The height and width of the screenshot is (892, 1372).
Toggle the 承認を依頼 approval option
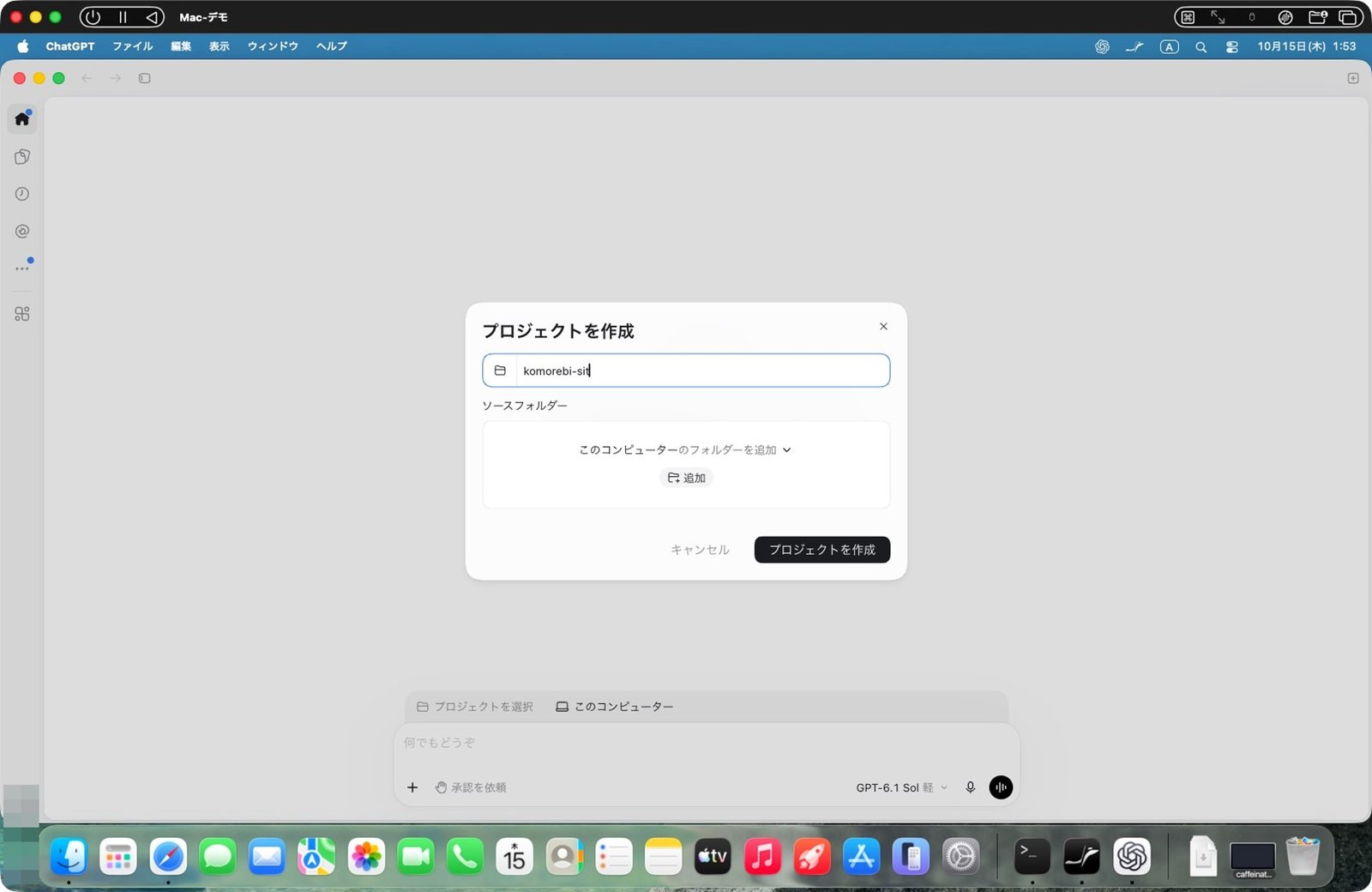point(471,787)
